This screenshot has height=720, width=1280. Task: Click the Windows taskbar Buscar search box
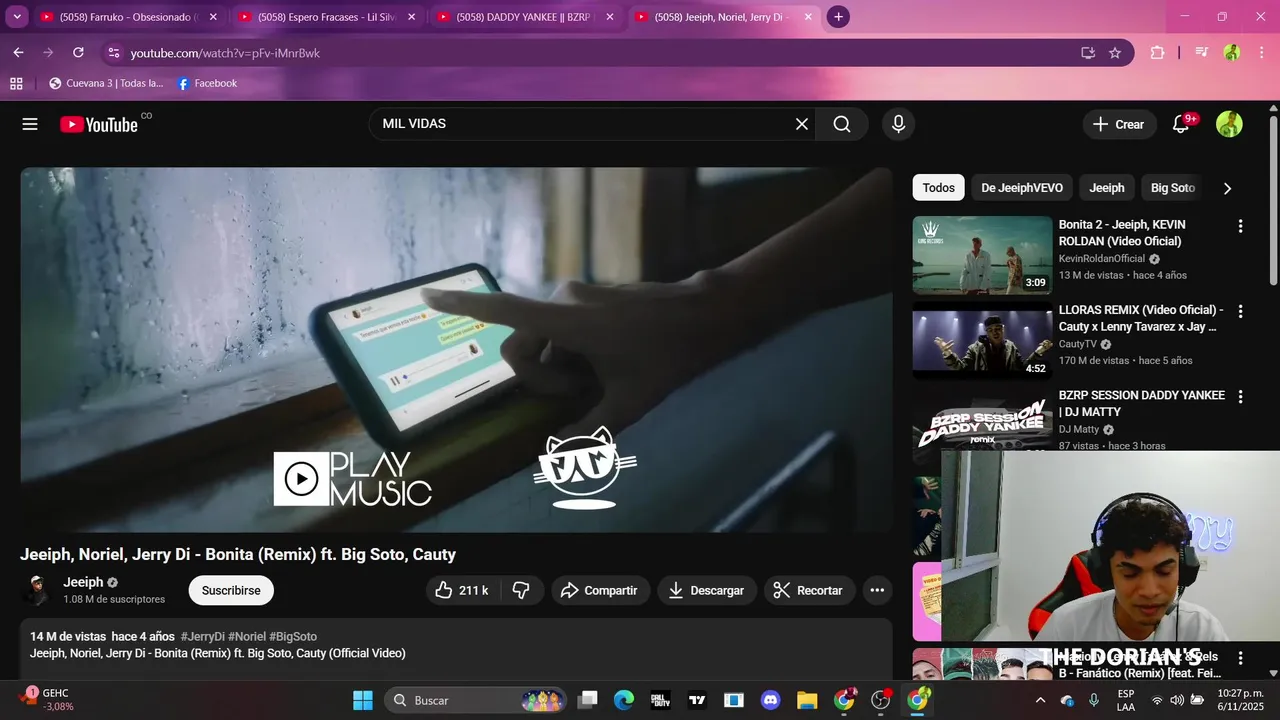pyautogui.click(x=474, y=700)
